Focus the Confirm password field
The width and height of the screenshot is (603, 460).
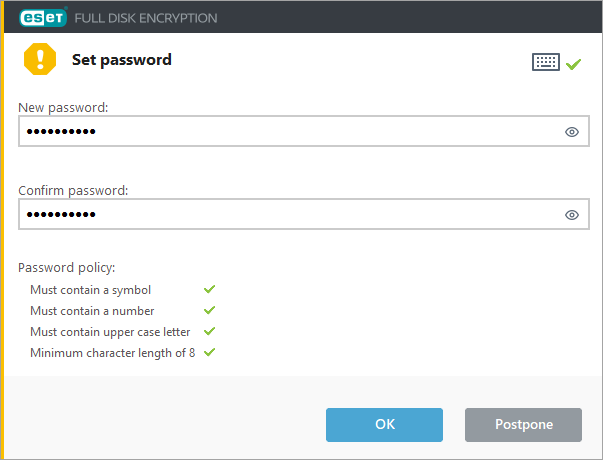304,214
